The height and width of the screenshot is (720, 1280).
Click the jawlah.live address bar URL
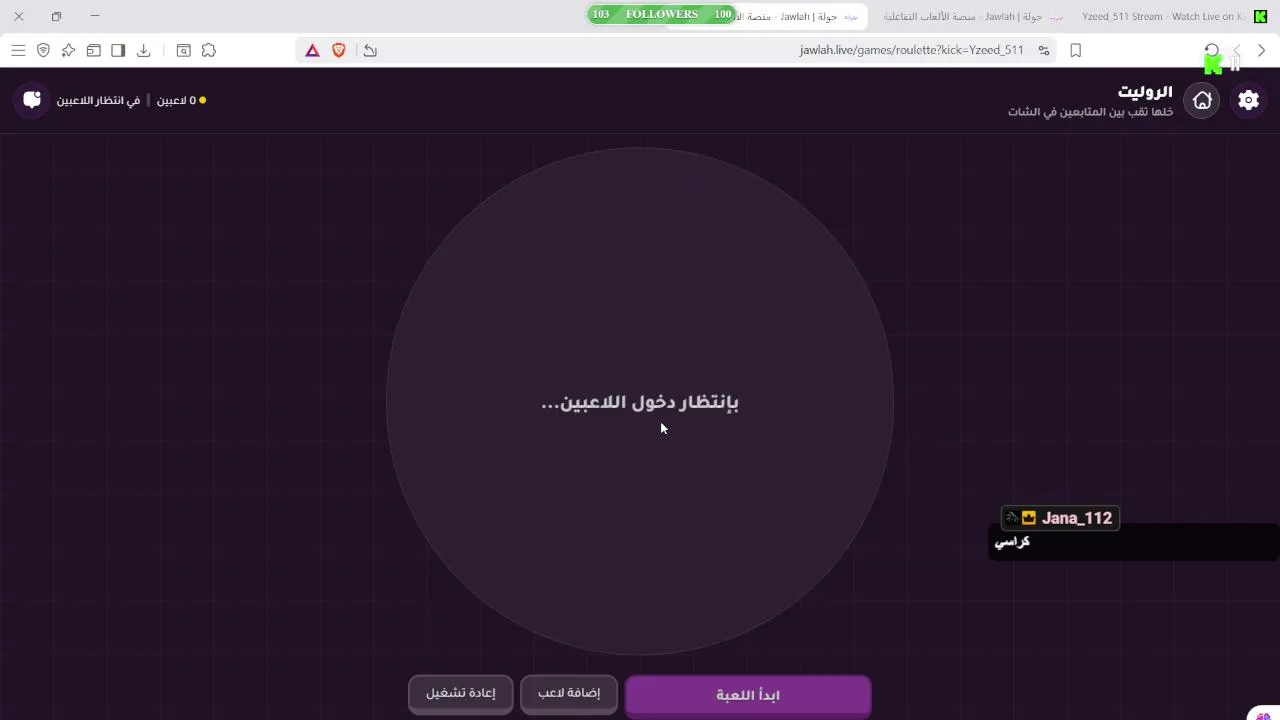point(911,50)
